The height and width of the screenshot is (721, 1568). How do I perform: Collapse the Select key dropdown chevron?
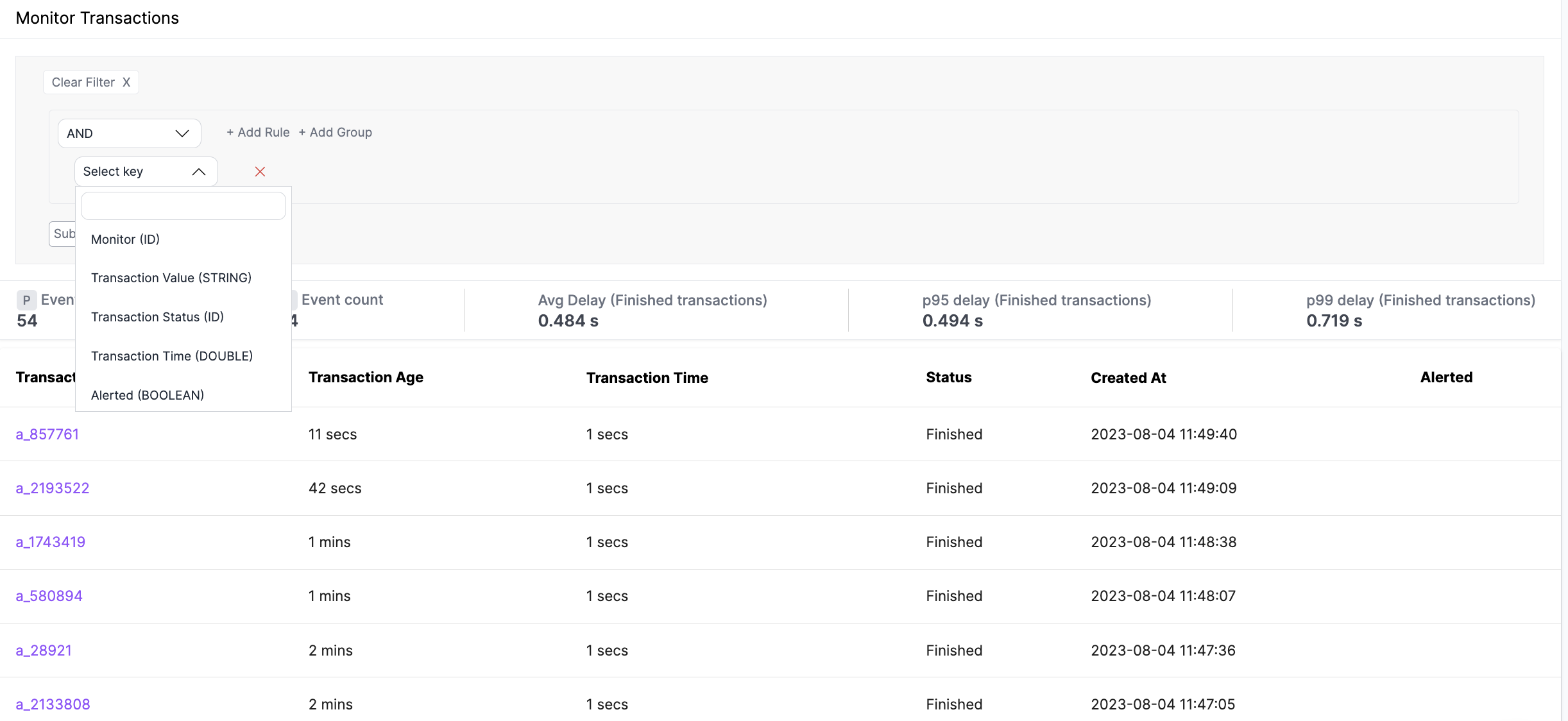click(198, 171)
